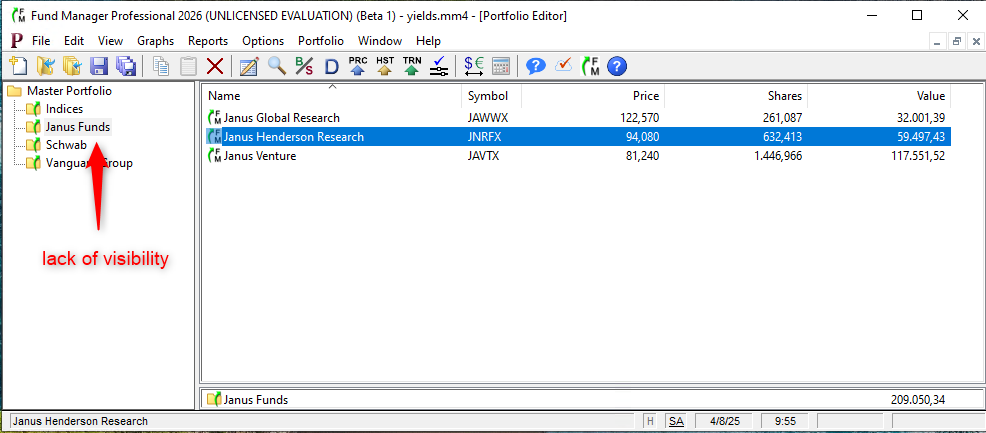
Task: Open the File menu
Action: (x=41, y=41)
